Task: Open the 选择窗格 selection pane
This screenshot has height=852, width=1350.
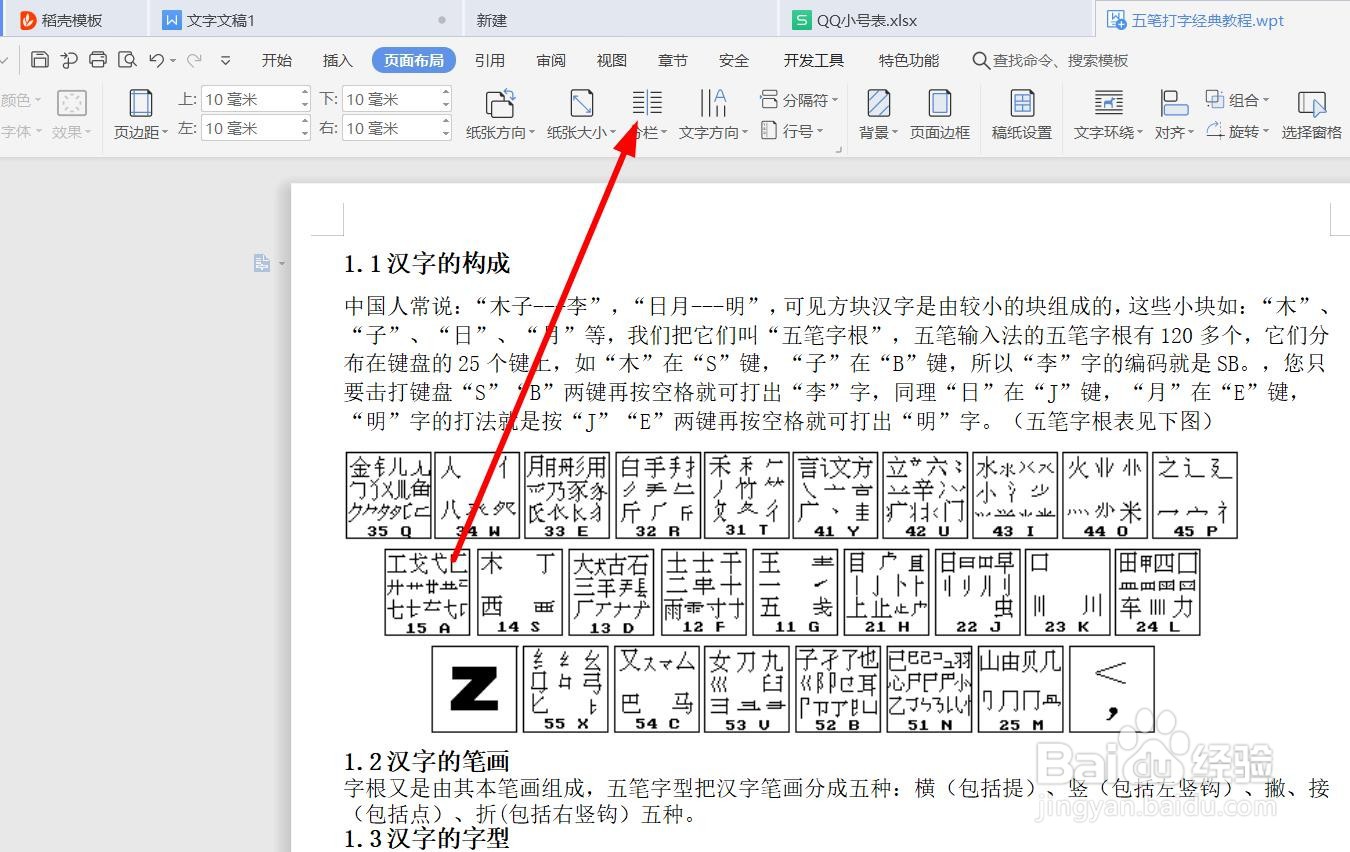Action: [x=1311, y=112]
